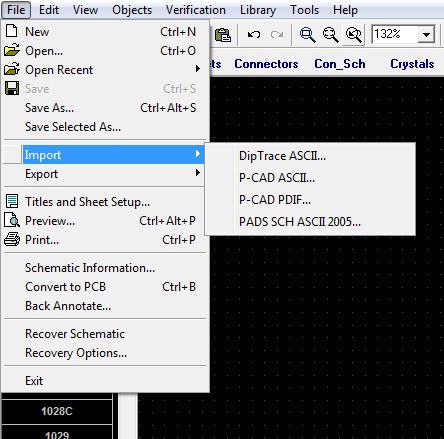This screenshot has height=439, width=444.
Task: Select the Export menu entry
Action: tap(105, 174)
